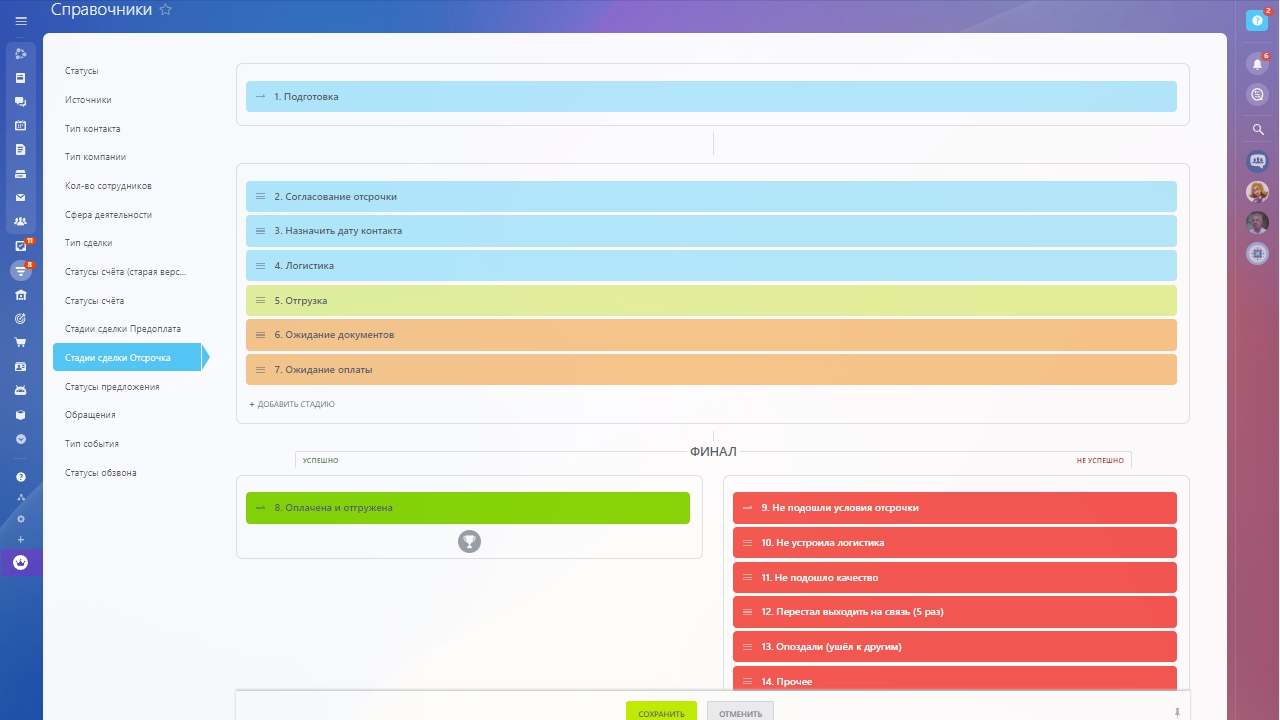Select red stage 11. Не подошло качество

coord(954,578)
